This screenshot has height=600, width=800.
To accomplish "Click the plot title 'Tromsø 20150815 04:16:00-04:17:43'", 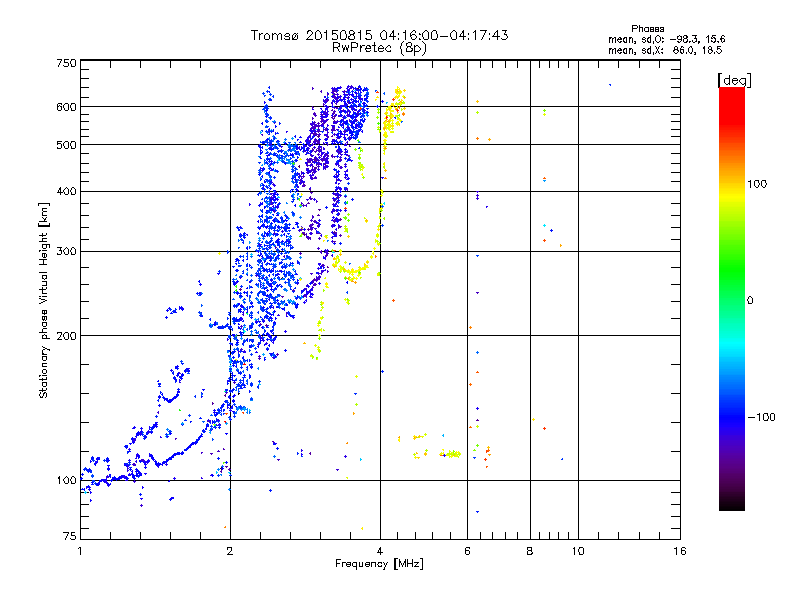I will pyautogui.click(x=379, y=35).
